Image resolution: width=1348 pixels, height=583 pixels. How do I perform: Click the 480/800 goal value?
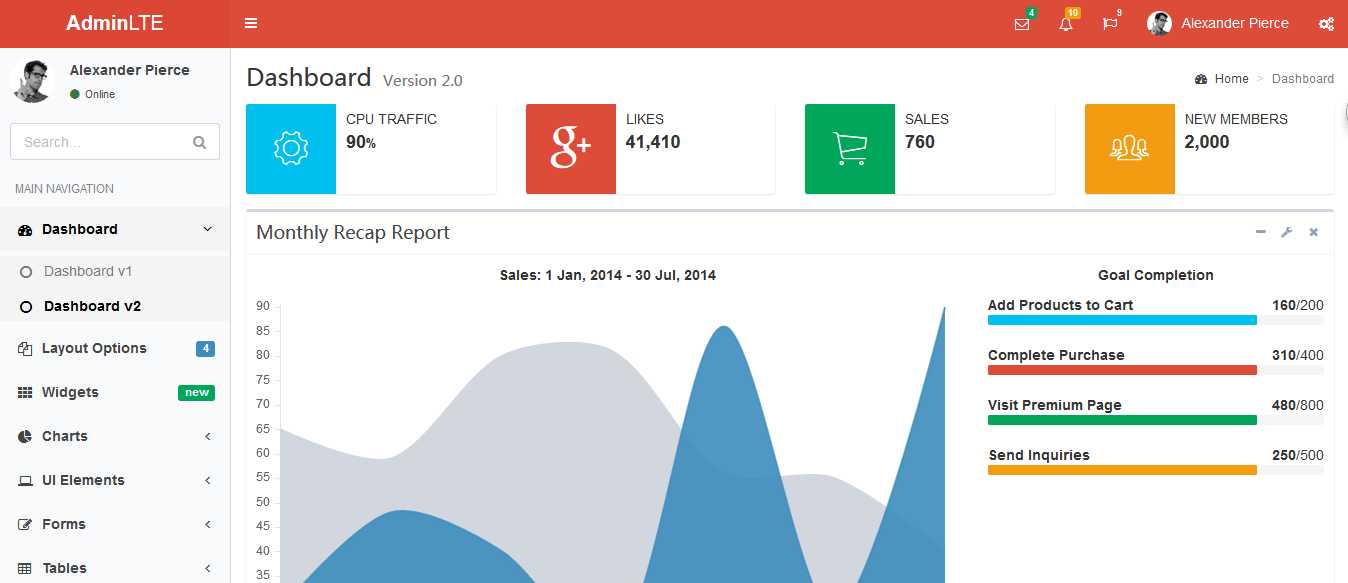[x=1298, y=405]
